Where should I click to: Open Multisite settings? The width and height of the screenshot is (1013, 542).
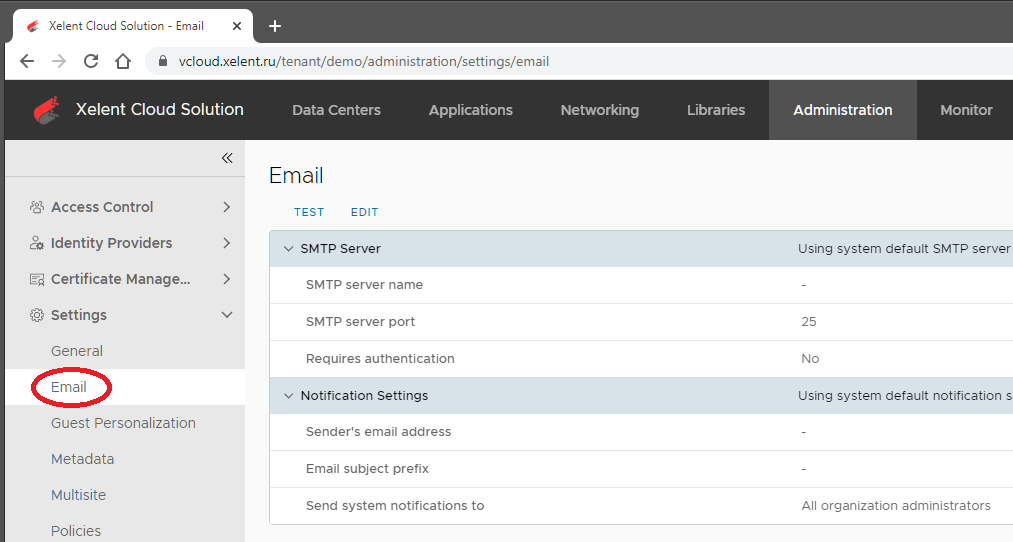pos(78,495)
